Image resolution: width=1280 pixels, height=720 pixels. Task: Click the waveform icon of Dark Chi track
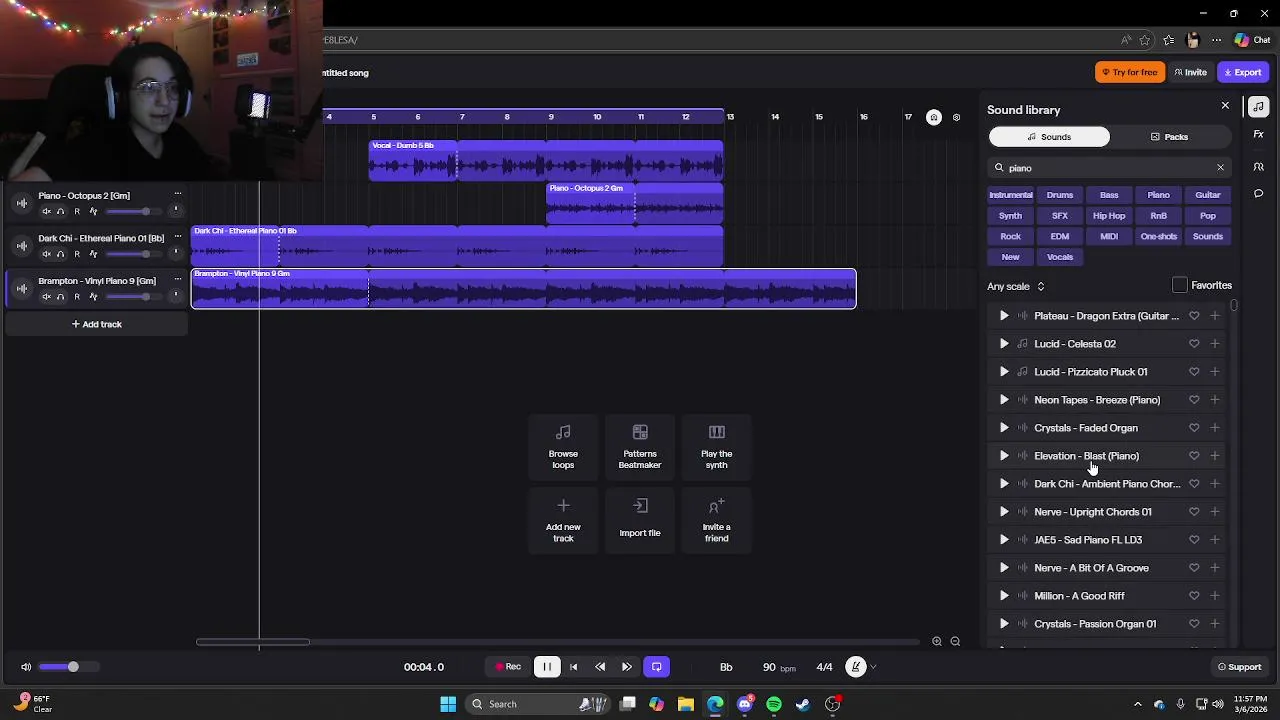22,246
